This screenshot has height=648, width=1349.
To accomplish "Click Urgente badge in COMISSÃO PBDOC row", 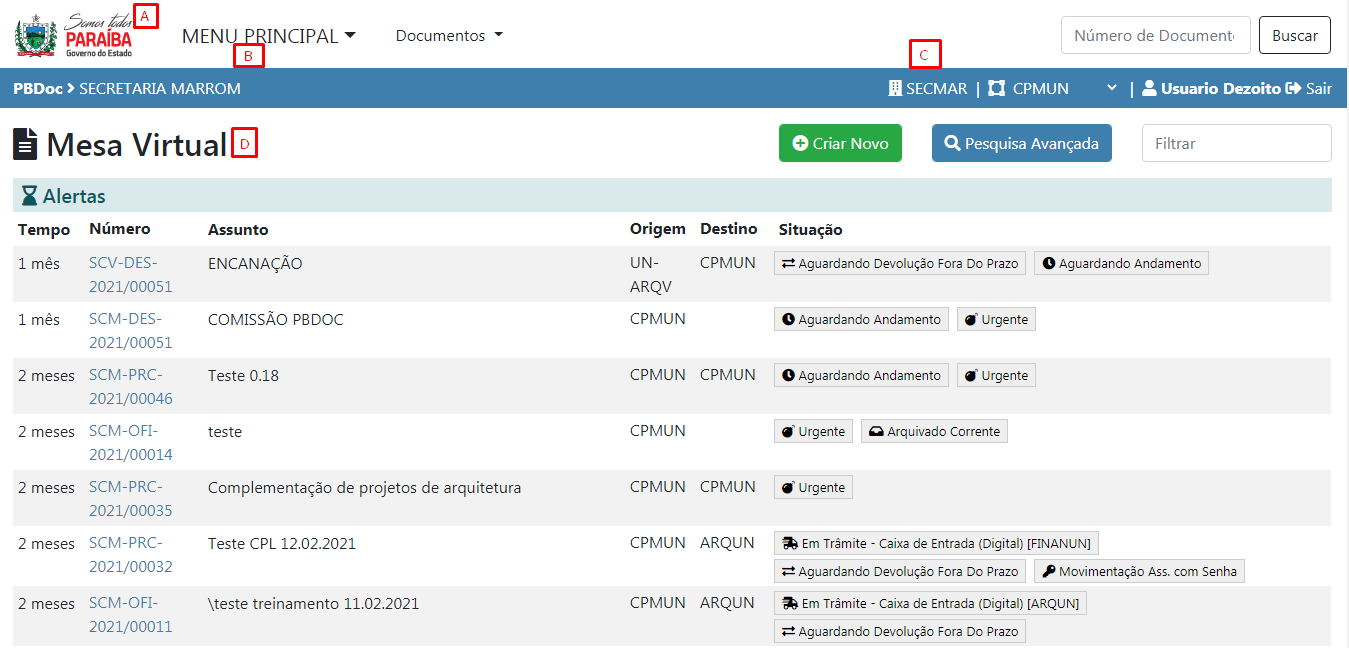I will pos(996,320).
